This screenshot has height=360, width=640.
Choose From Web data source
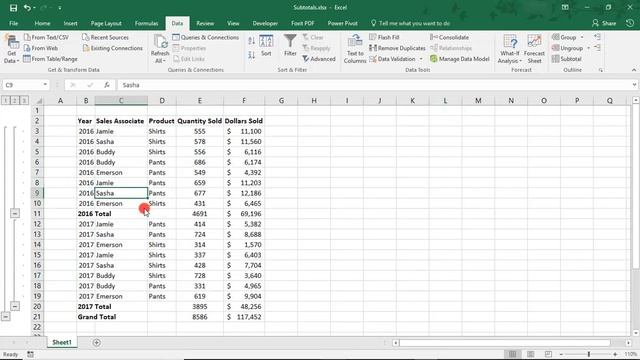(x=41, y=48)
